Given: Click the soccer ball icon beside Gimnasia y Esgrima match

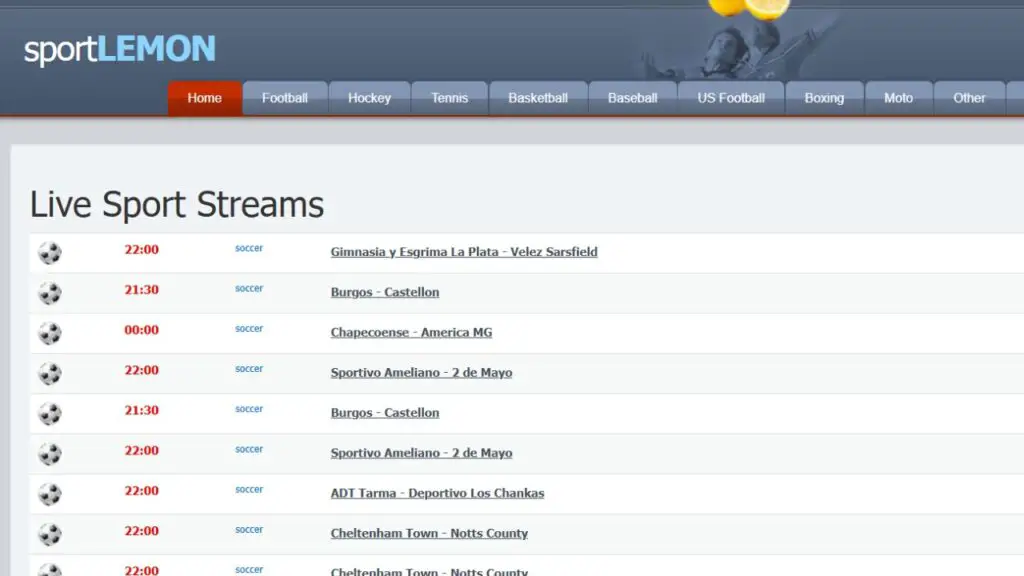Looking at the screenshot, I should (50, 253).
